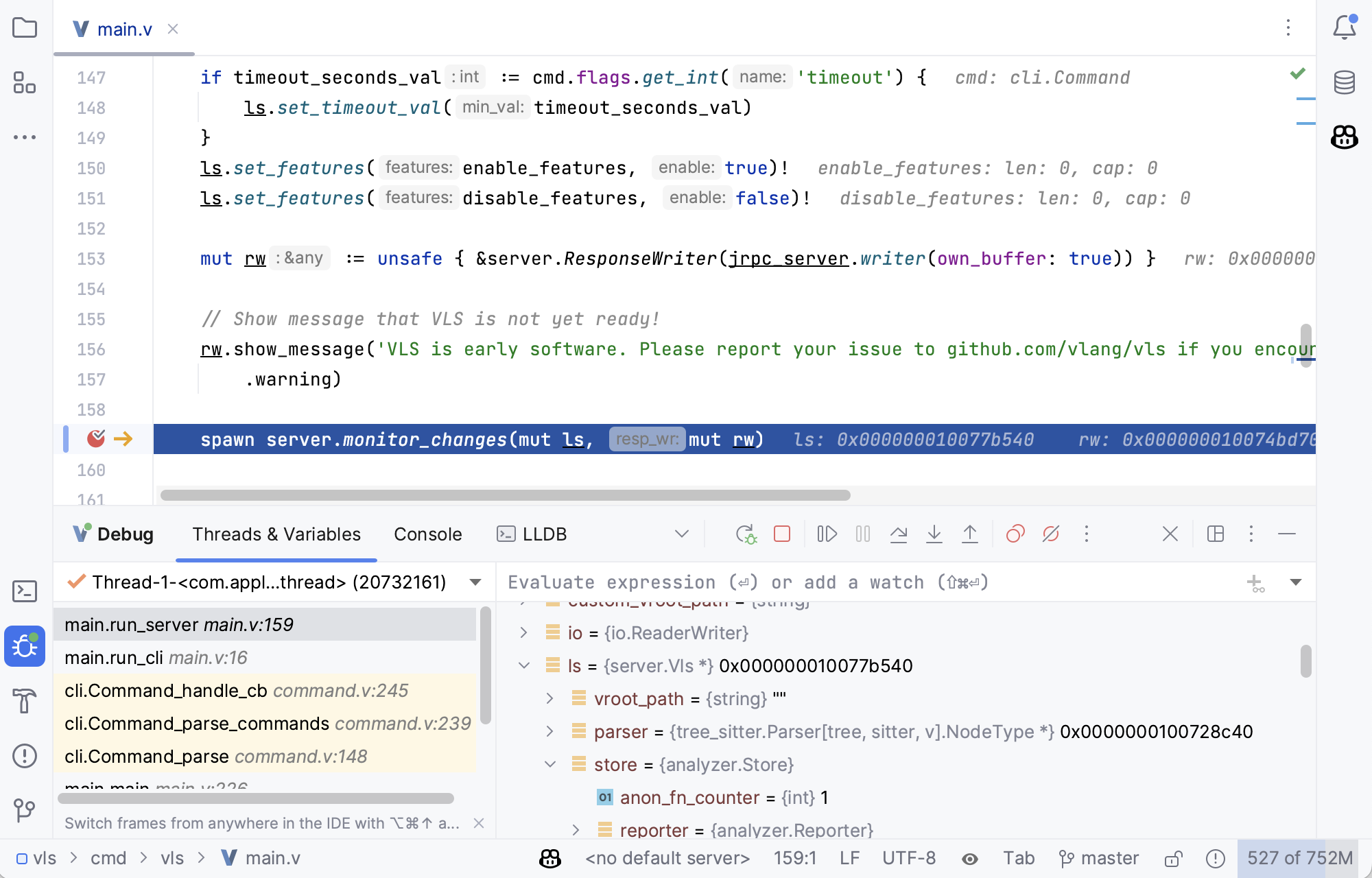Click the master git branch widget
The height and width of the screenshot is (878, 1372).
click(x=1099, y=859)
